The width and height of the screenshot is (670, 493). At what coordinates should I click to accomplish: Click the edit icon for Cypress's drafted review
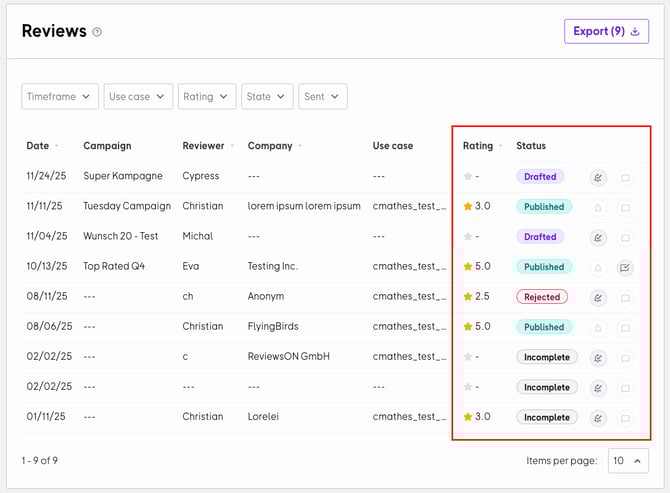click(598, 178)
